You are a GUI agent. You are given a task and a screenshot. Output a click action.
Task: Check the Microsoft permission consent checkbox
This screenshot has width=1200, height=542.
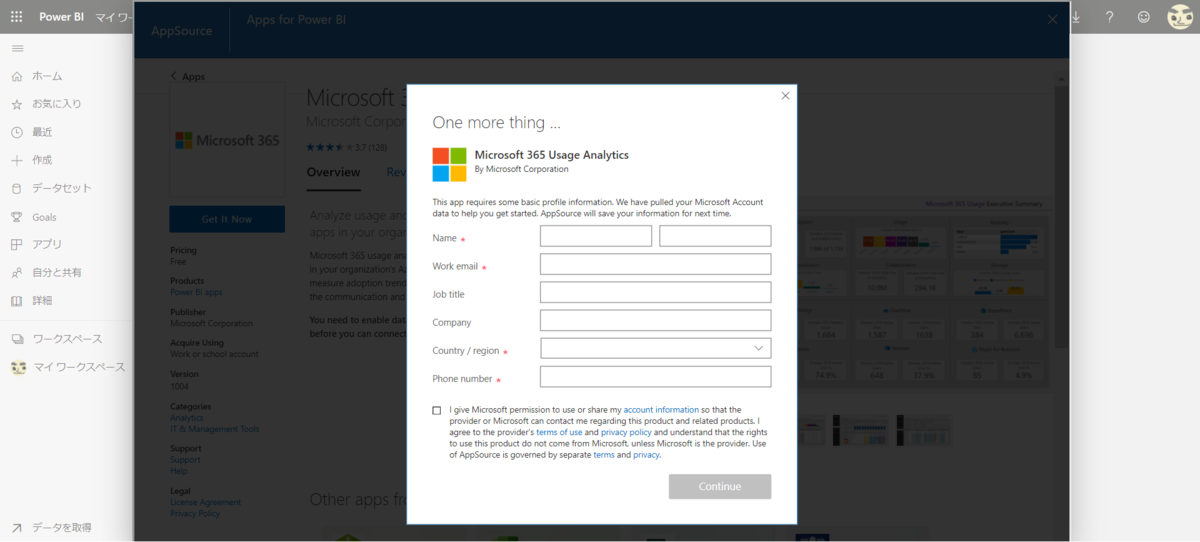tap(437, 410)
